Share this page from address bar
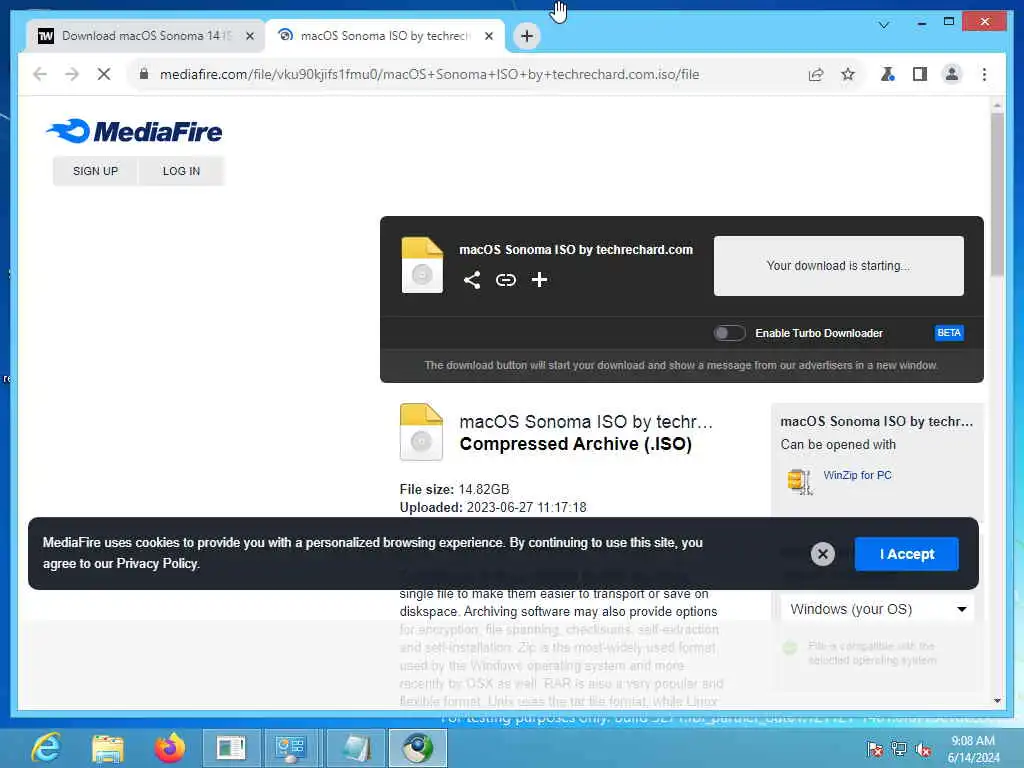 pos(816,74)
